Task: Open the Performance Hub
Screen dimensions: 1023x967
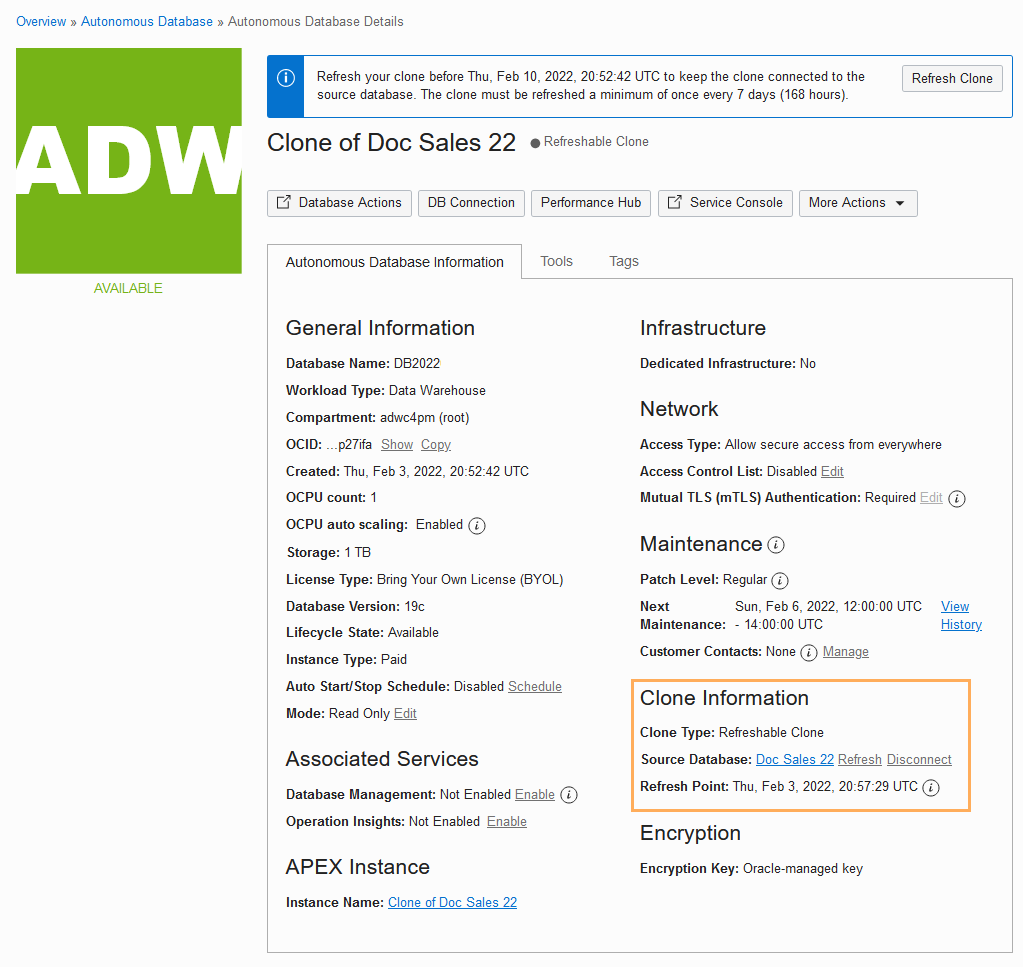Action: pos(590,203)
